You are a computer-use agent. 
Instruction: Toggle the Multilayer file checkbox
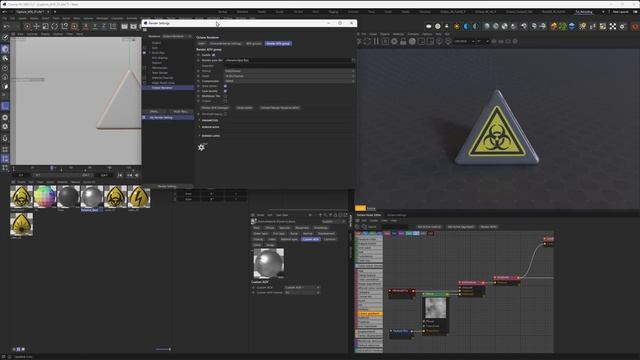[225, 96]
